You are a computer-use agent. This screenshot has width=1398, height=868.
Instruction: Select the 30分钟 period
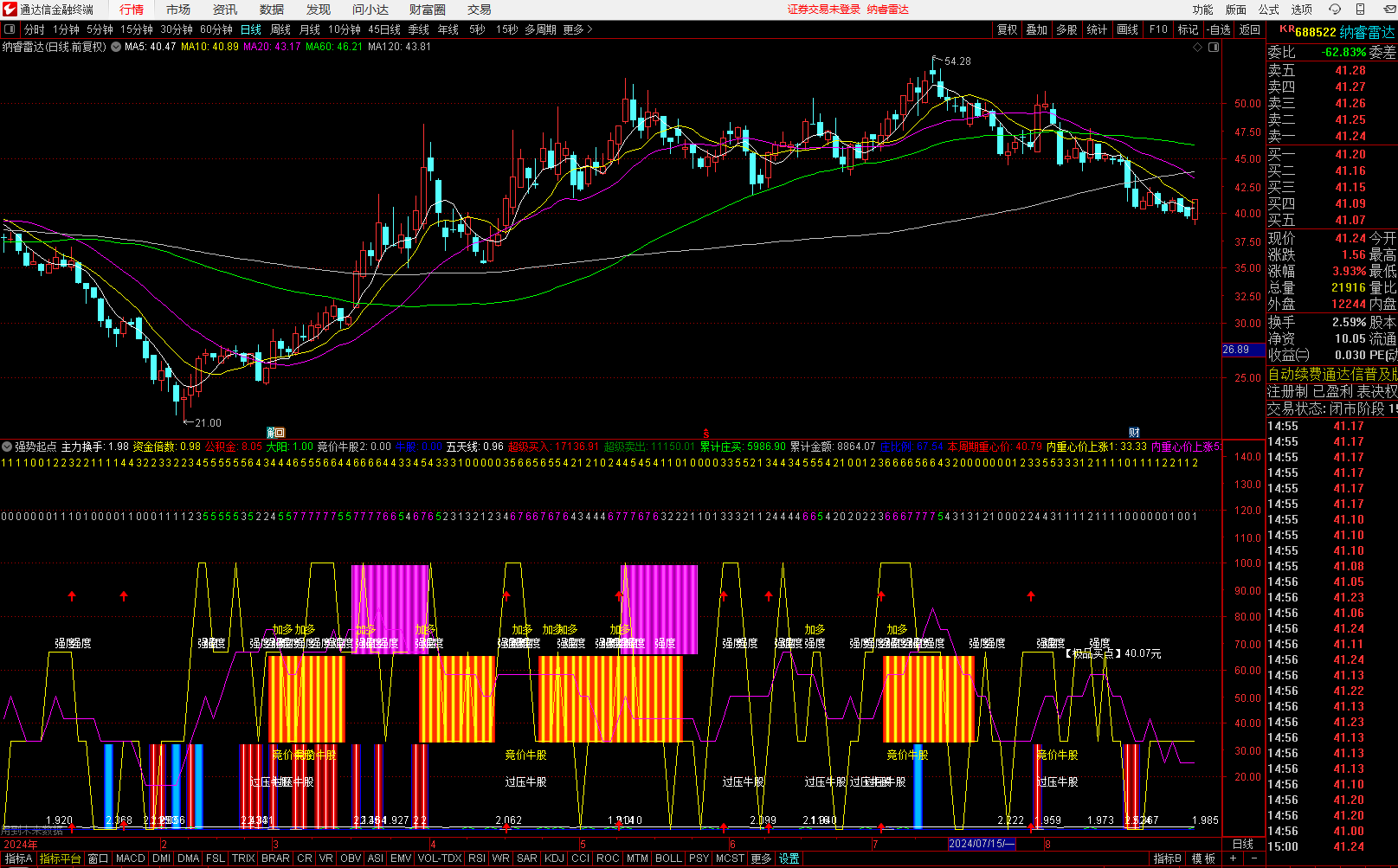click(177, 29)
